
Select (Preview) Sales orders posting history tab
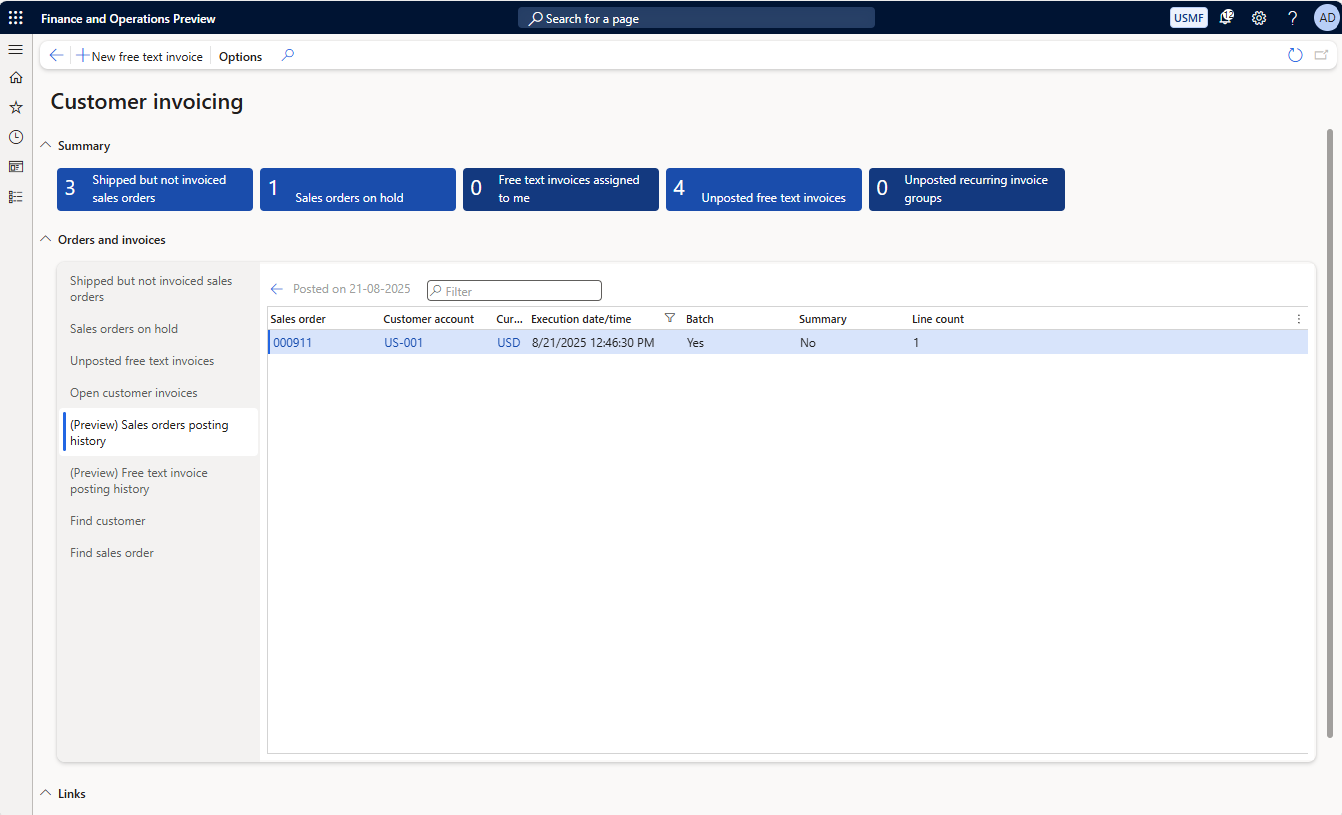point(160,433)
